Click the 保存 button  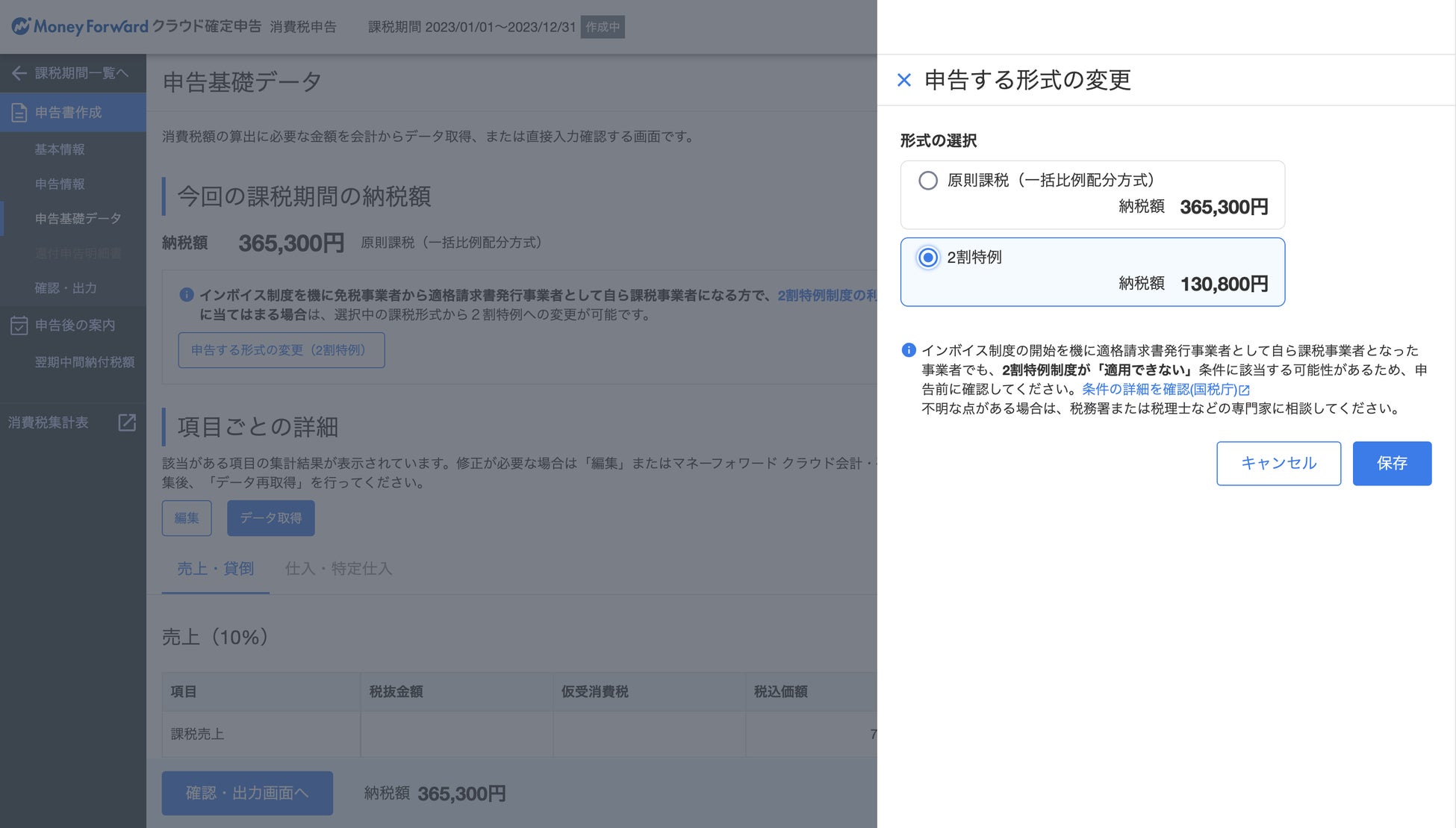click(1391, 463)
